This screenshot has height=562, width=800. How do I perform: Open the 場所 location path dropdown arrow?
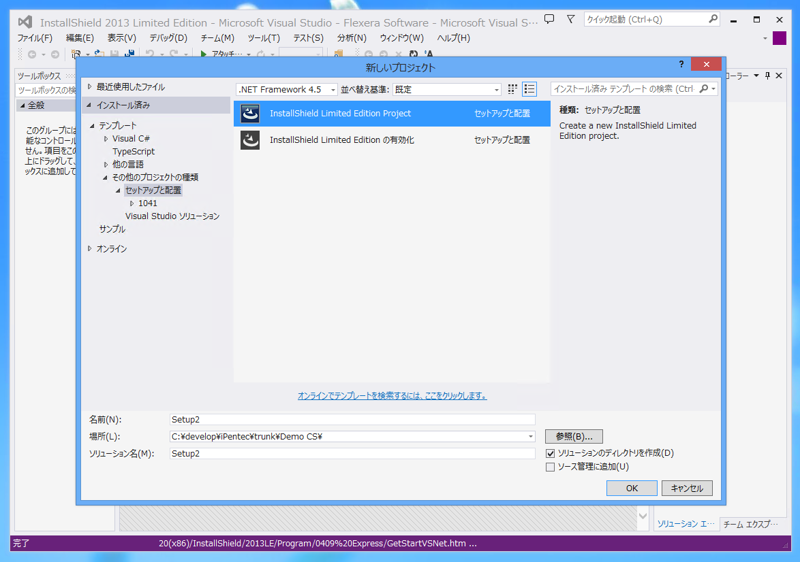tap(531, 437)
